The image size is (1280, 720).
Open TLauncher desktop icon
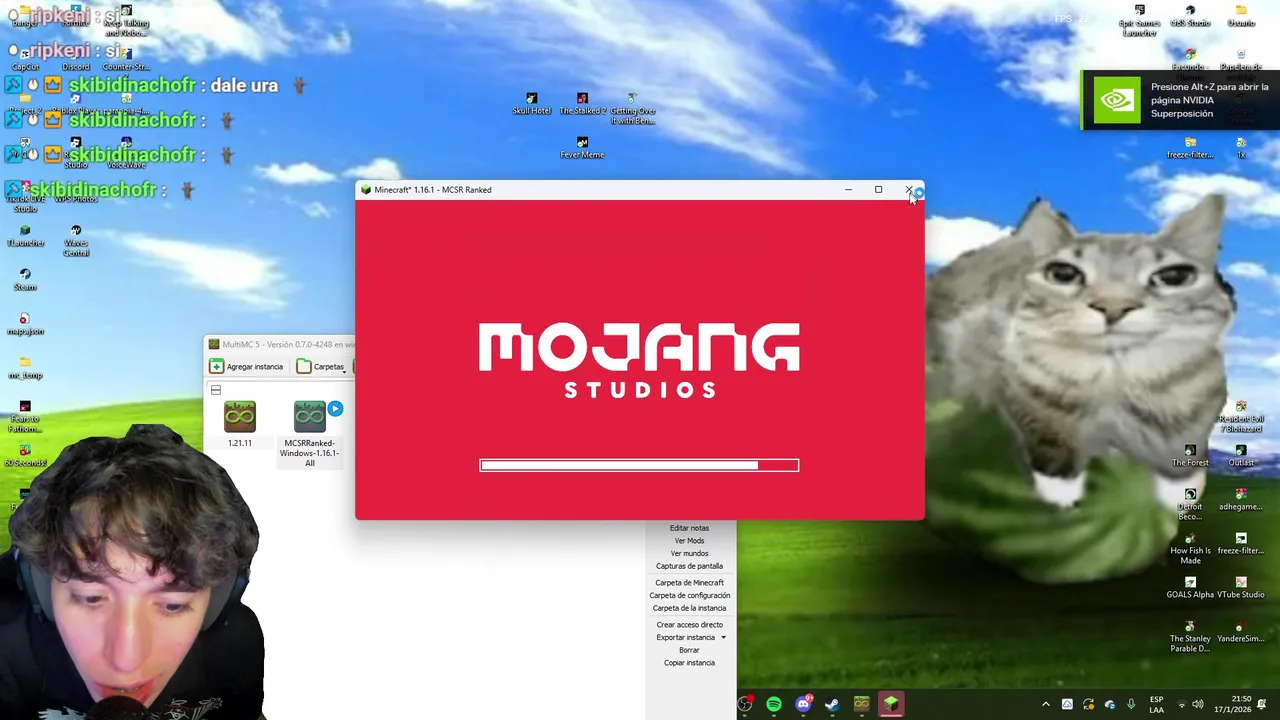tap(25, 236)
